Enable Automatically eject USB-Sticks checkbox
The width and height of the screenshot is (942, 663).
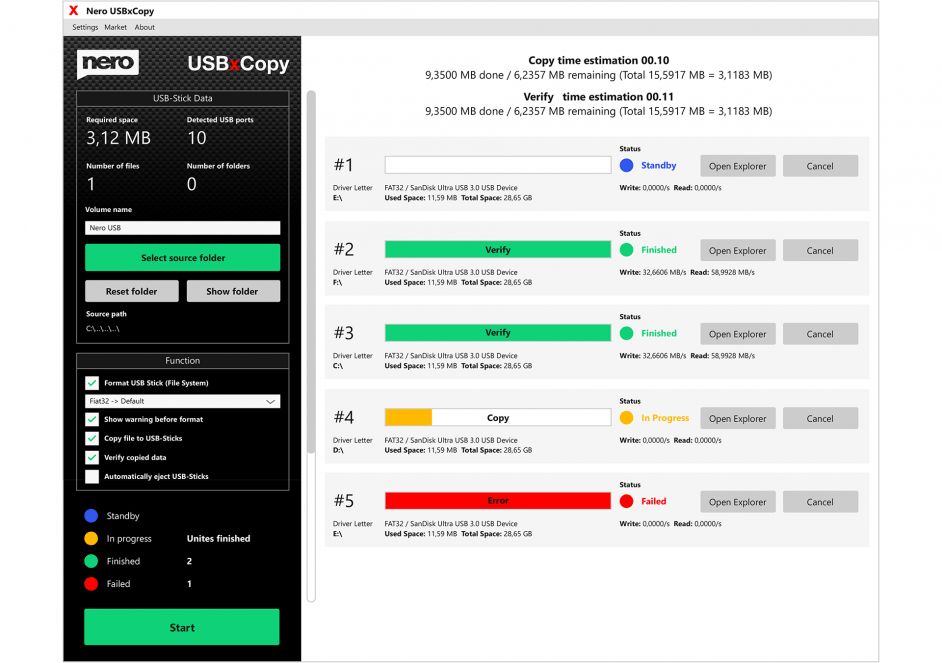pos(92,476)
